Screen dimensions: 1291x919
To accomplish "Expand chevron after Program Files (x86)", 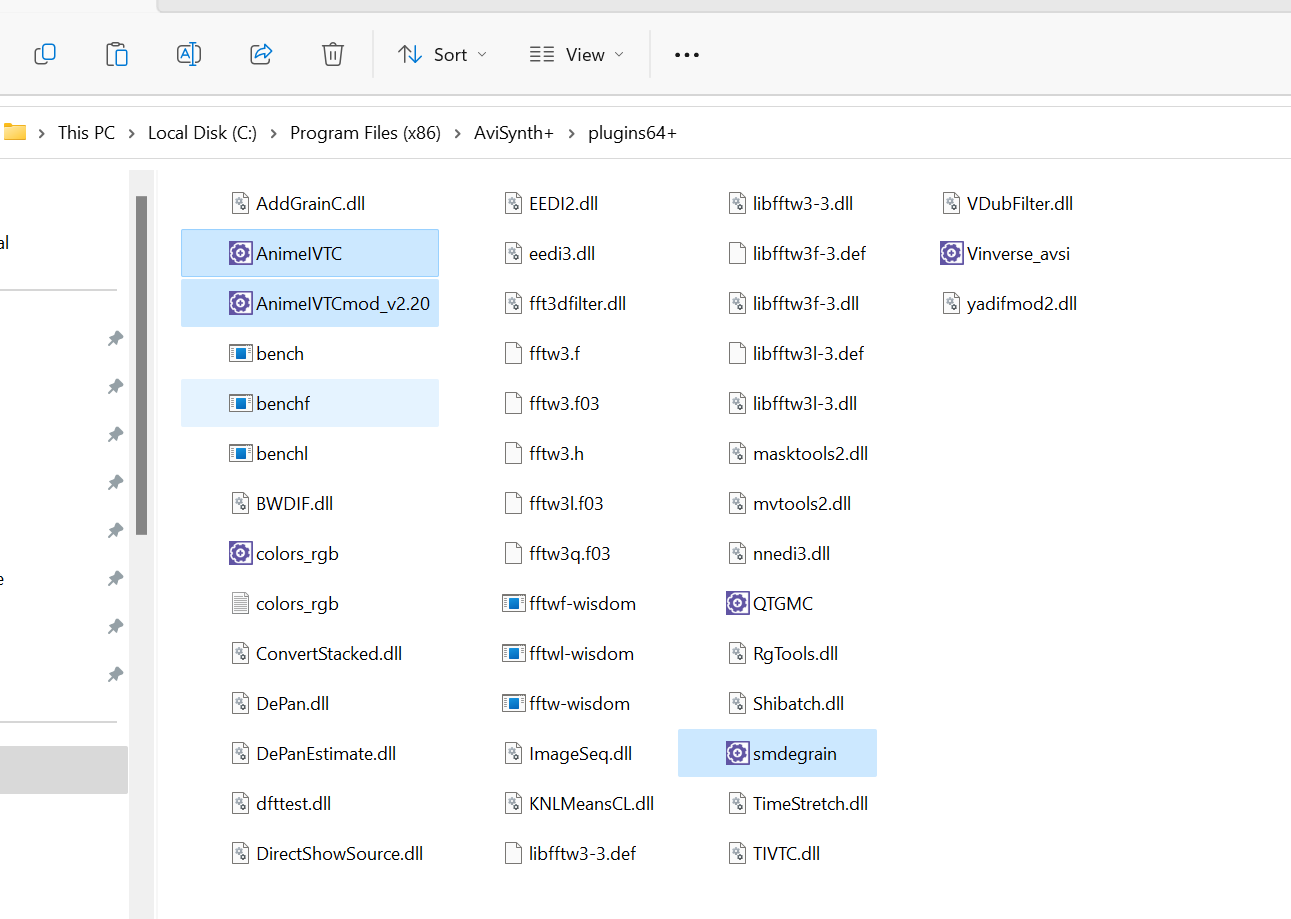I will (x=457, y=133).
